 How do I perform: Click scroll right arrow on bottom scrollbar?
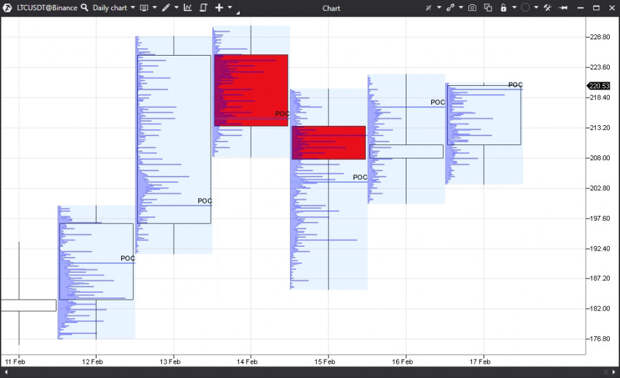click(614, 372)
